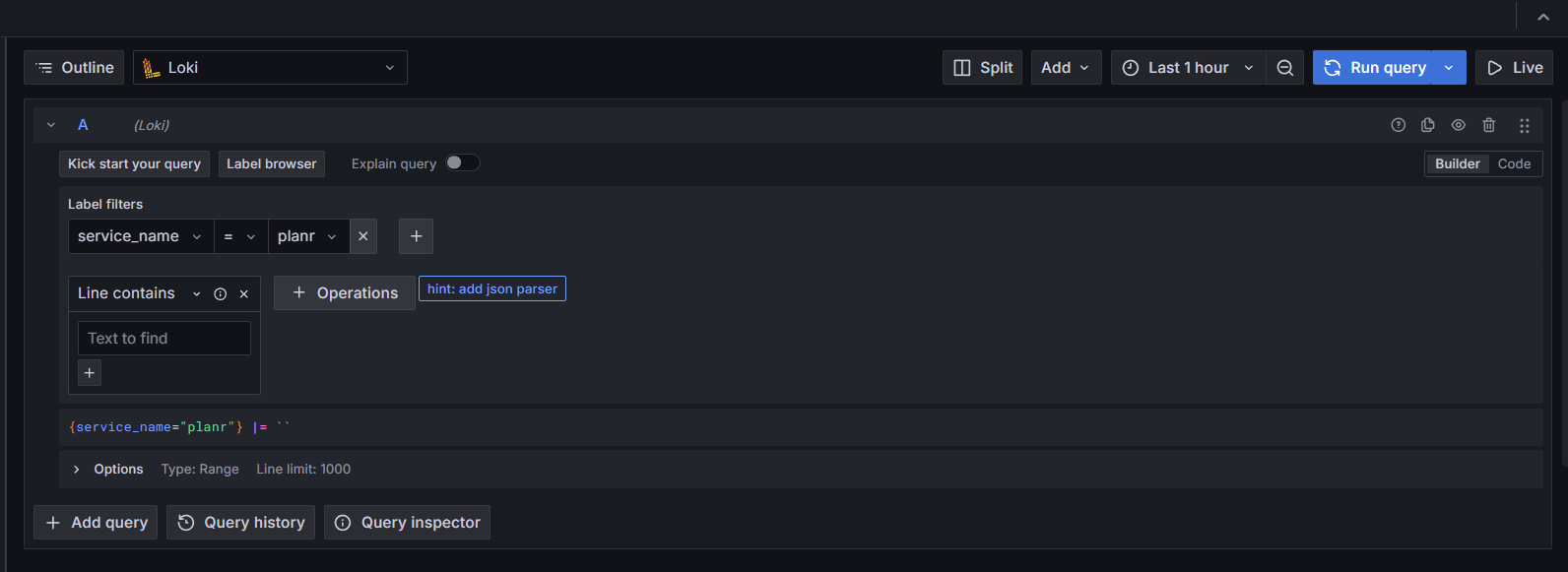Click the Text to find input
Screen dimensions: 1568x572
tap(163, 338)
